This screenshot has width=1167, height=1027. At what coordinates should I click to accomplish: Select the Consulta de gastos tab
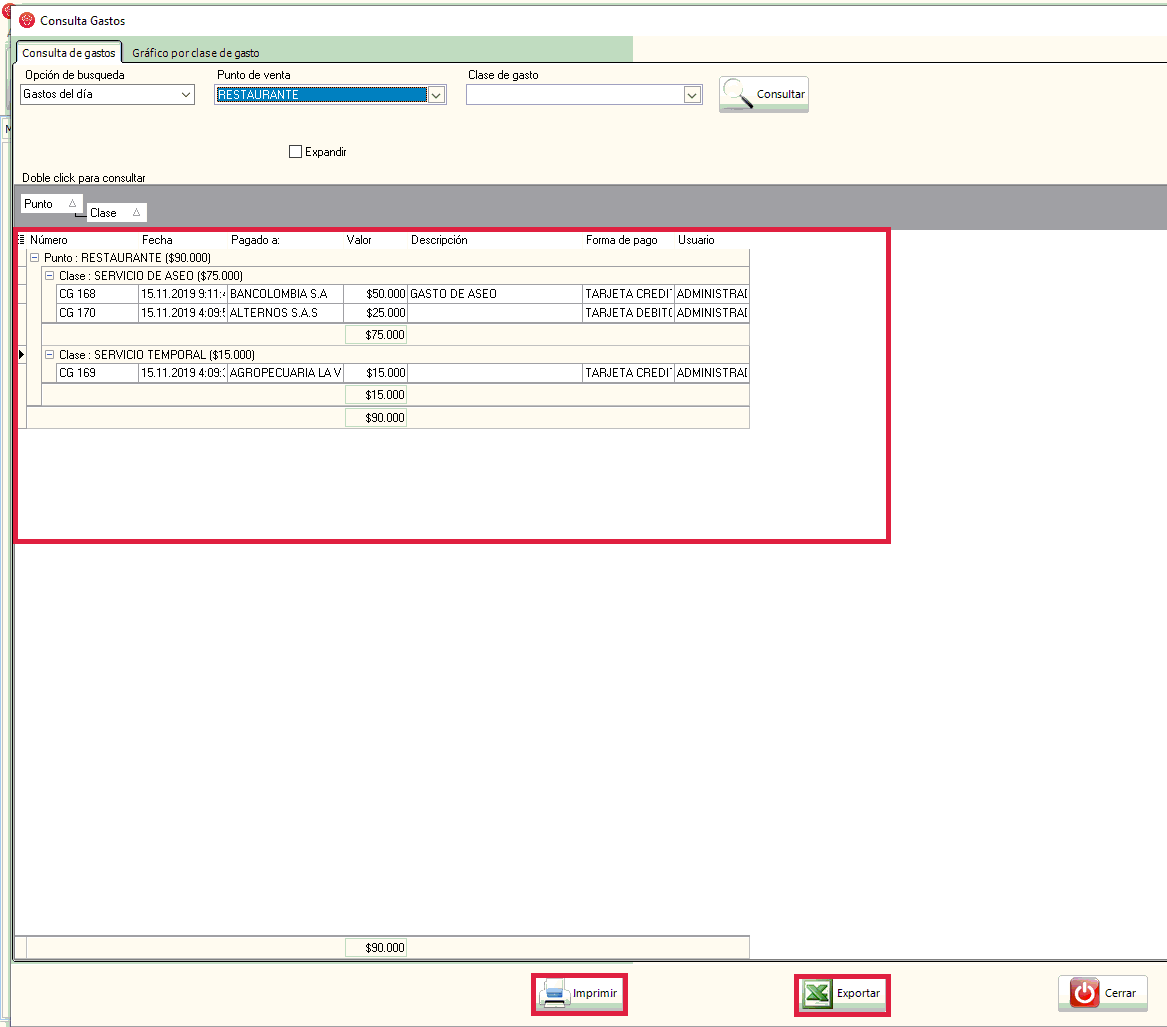pos(69,53)
